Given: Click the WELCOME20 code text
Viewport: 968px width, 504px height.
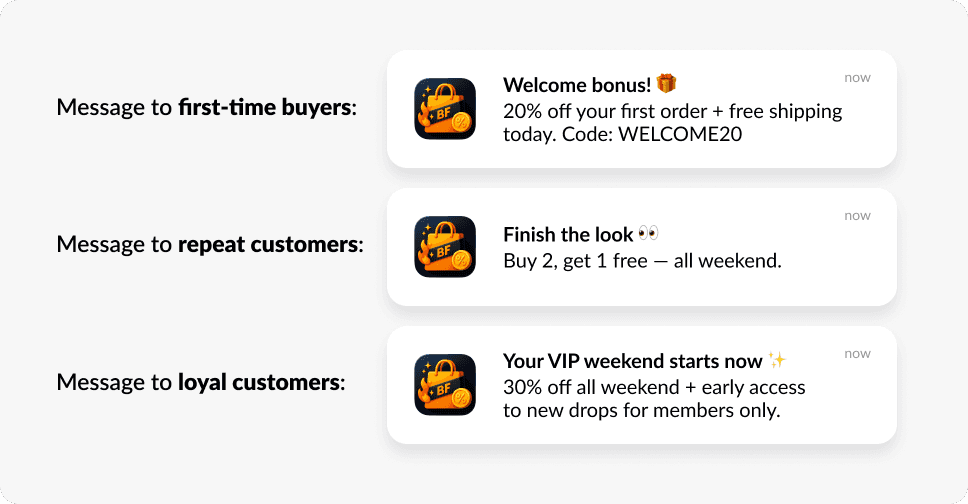Looking at the screenshot, I should click(x=680, y=134).
